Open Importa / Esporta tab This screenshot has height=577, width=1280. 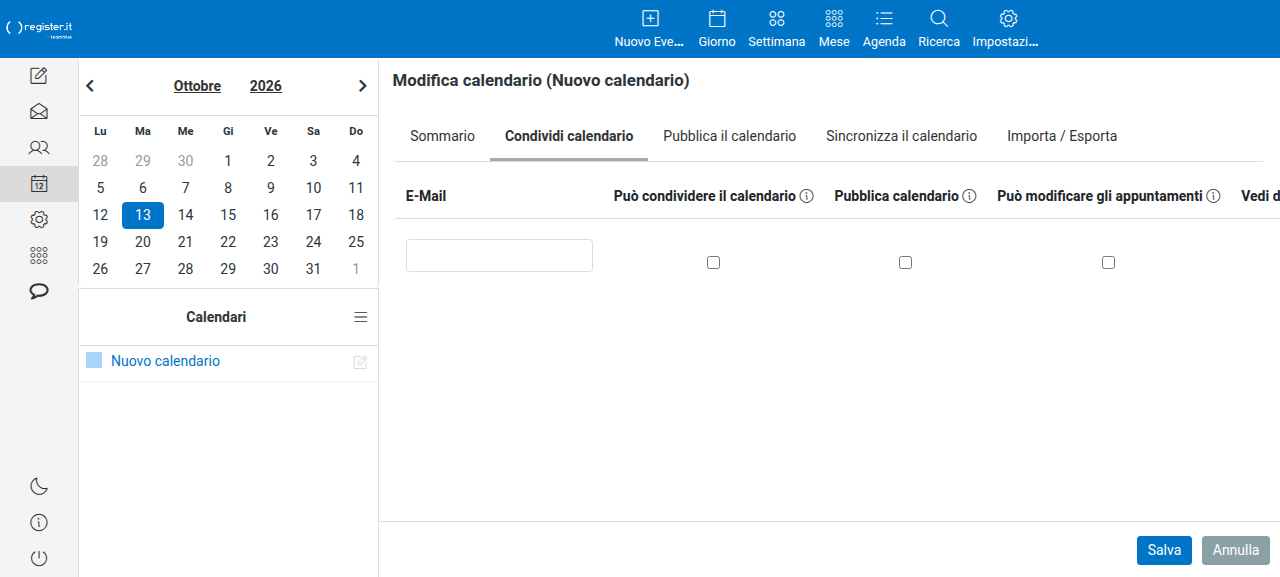(1062, 136)
